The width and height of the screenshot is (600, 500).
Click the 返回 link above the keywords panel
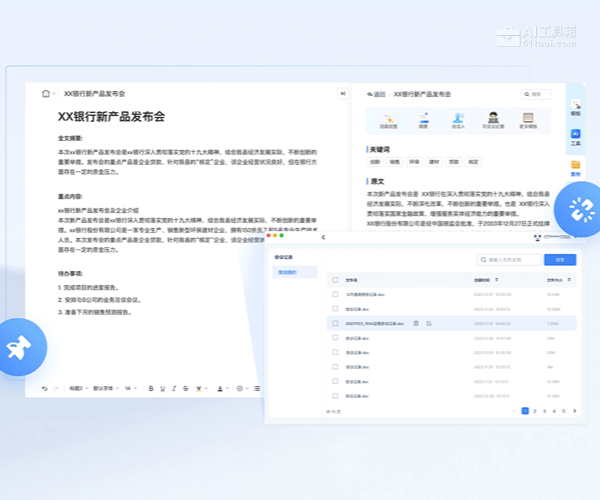click(x=377, y=94)
